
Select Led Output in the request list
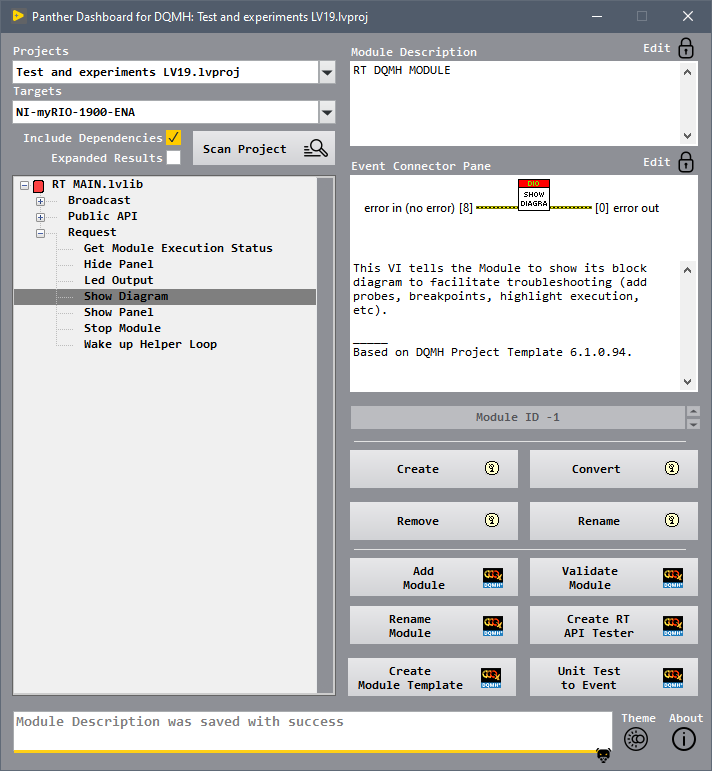[119, 280]
